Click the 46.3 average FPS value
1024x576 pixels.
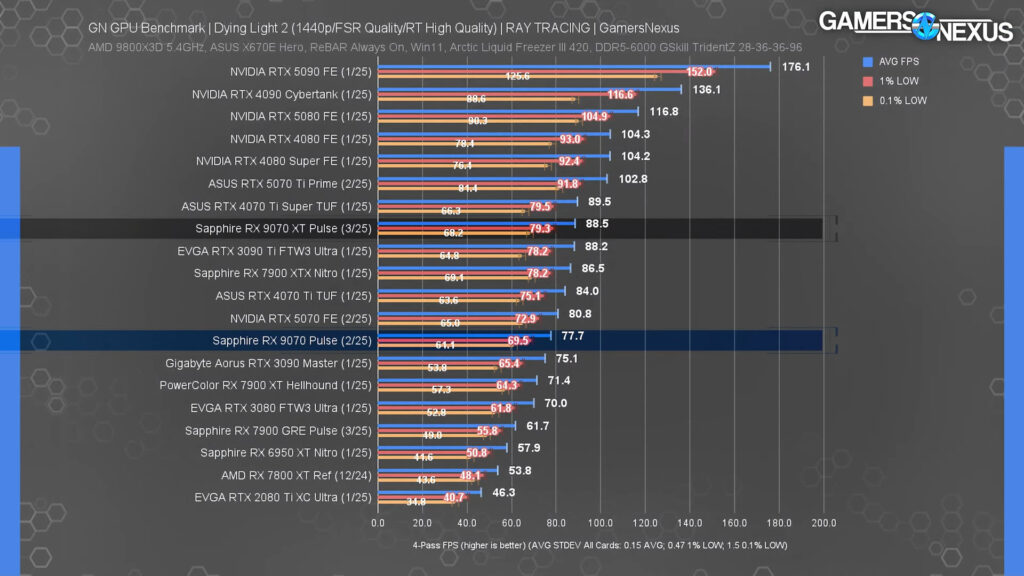coord(504,492)
